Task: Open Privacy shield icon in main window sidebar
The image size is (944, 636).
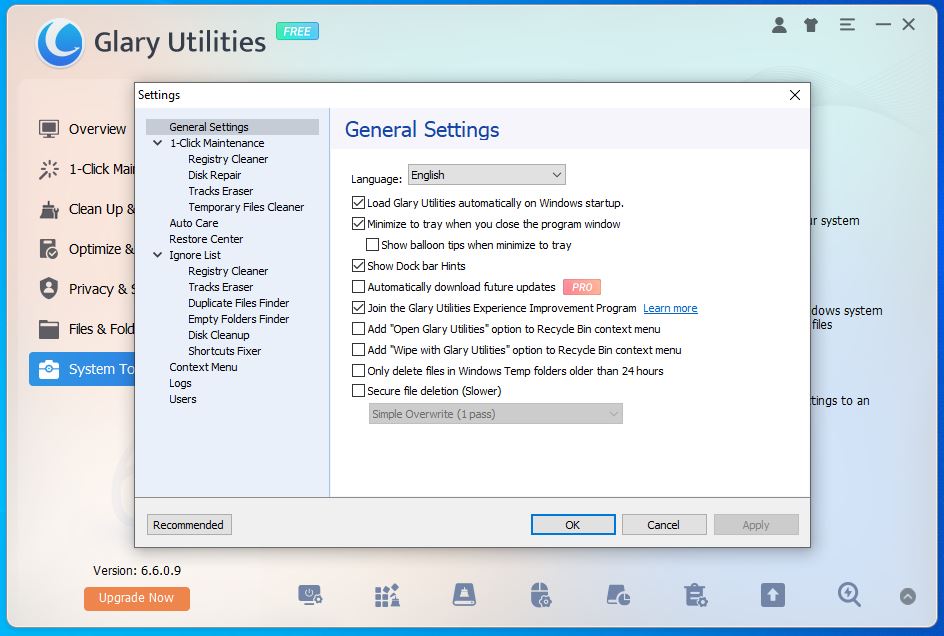Action: click(x=49, y=289)
